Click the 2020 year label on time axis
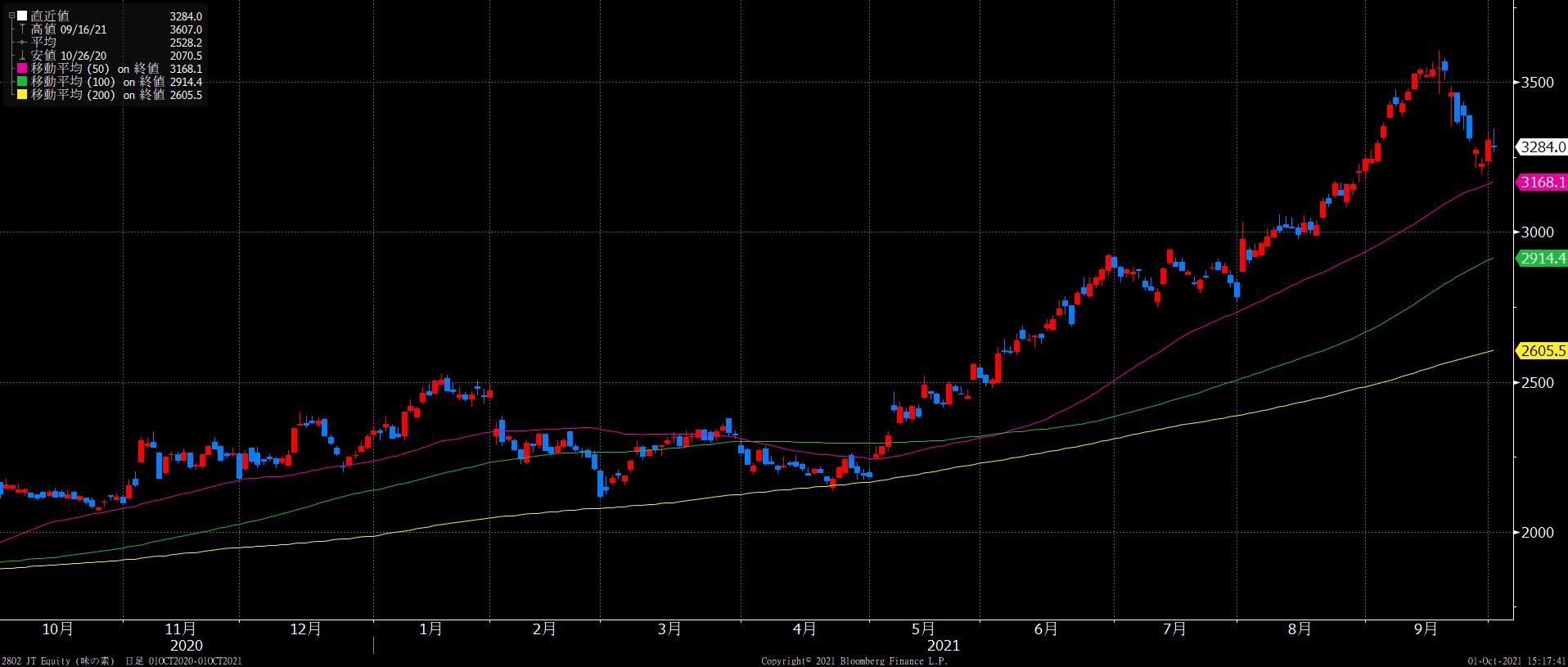 186,646
